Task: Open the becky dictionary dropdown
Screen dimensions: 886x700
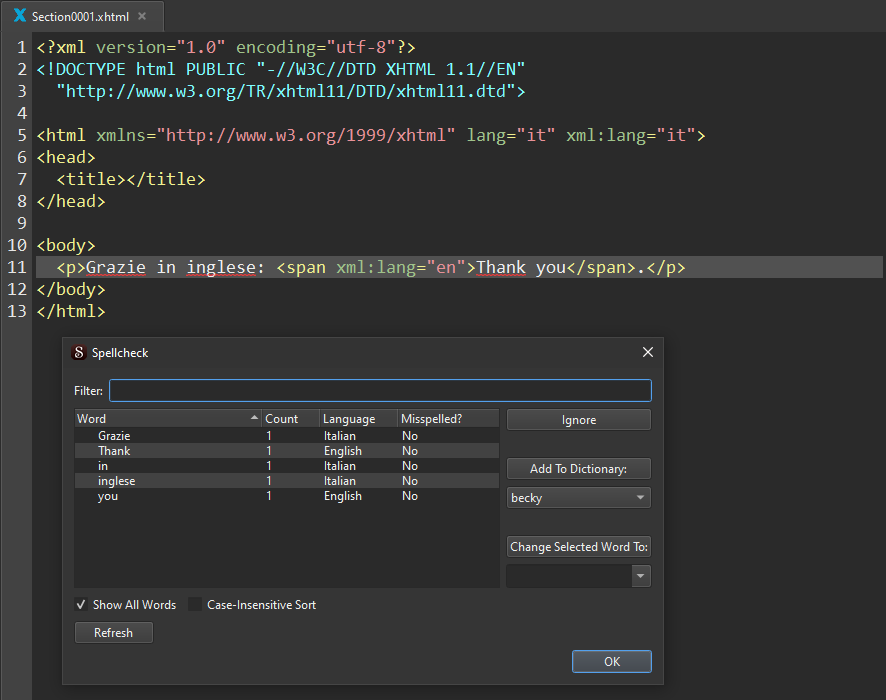Action: coord(578,498)
